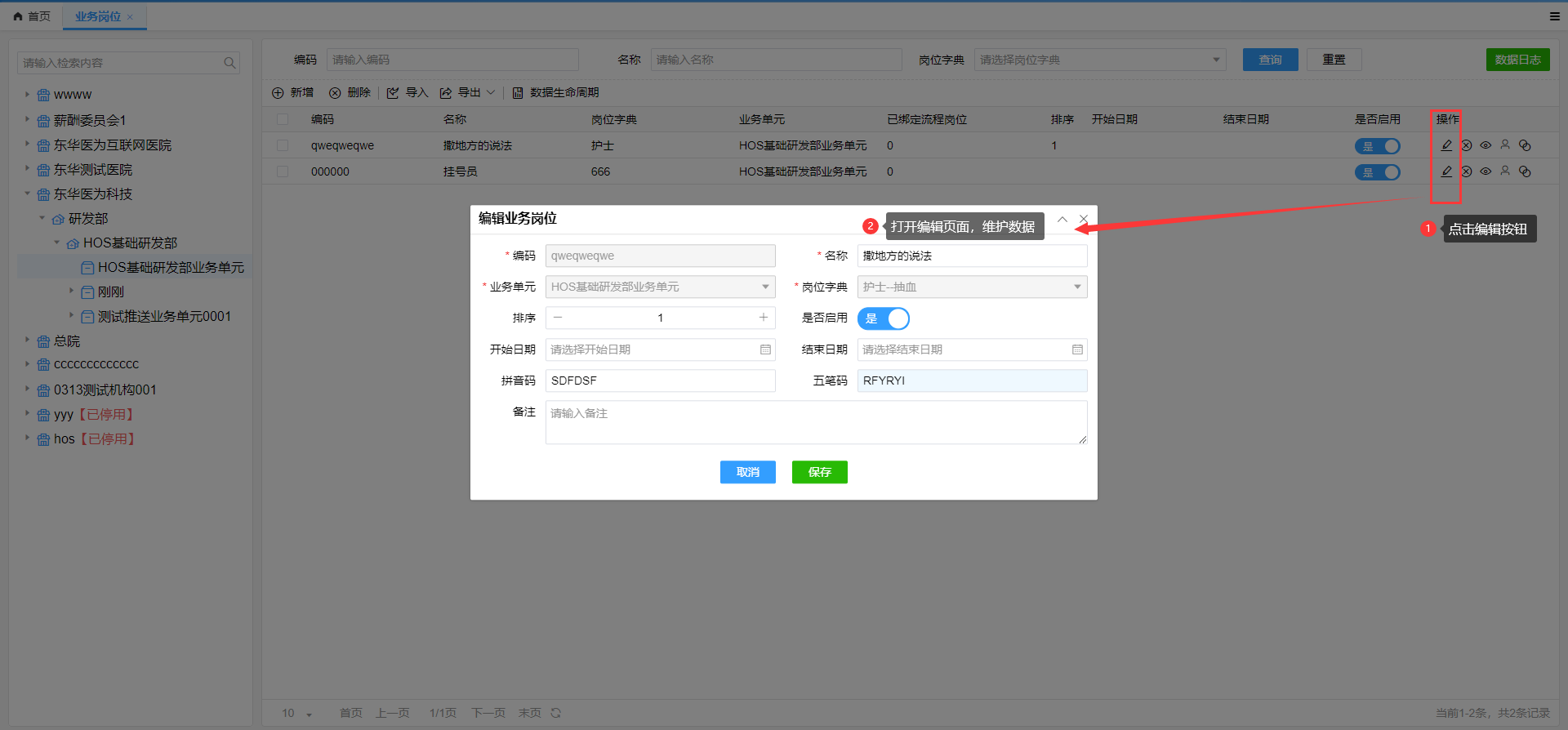Click 重置 reset button
Viewport: 1568px width, 730px height.
click(1334, 60)
